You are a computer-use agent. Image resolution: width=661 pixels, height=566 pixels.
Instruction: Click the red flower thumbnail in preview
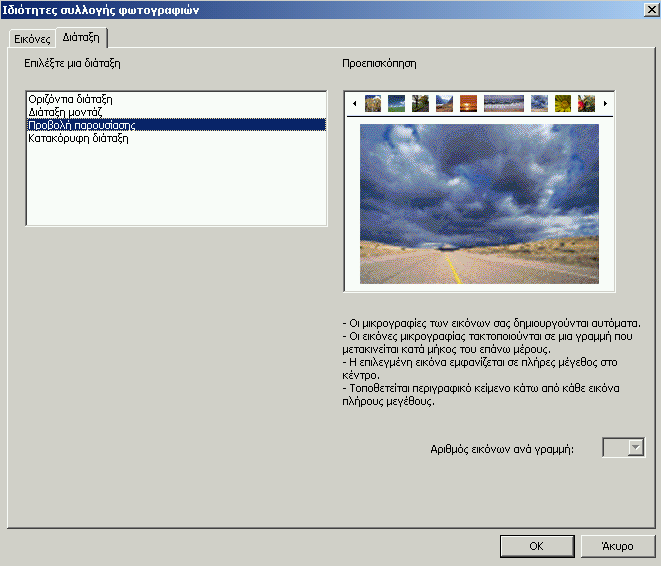tap(586, 103)
